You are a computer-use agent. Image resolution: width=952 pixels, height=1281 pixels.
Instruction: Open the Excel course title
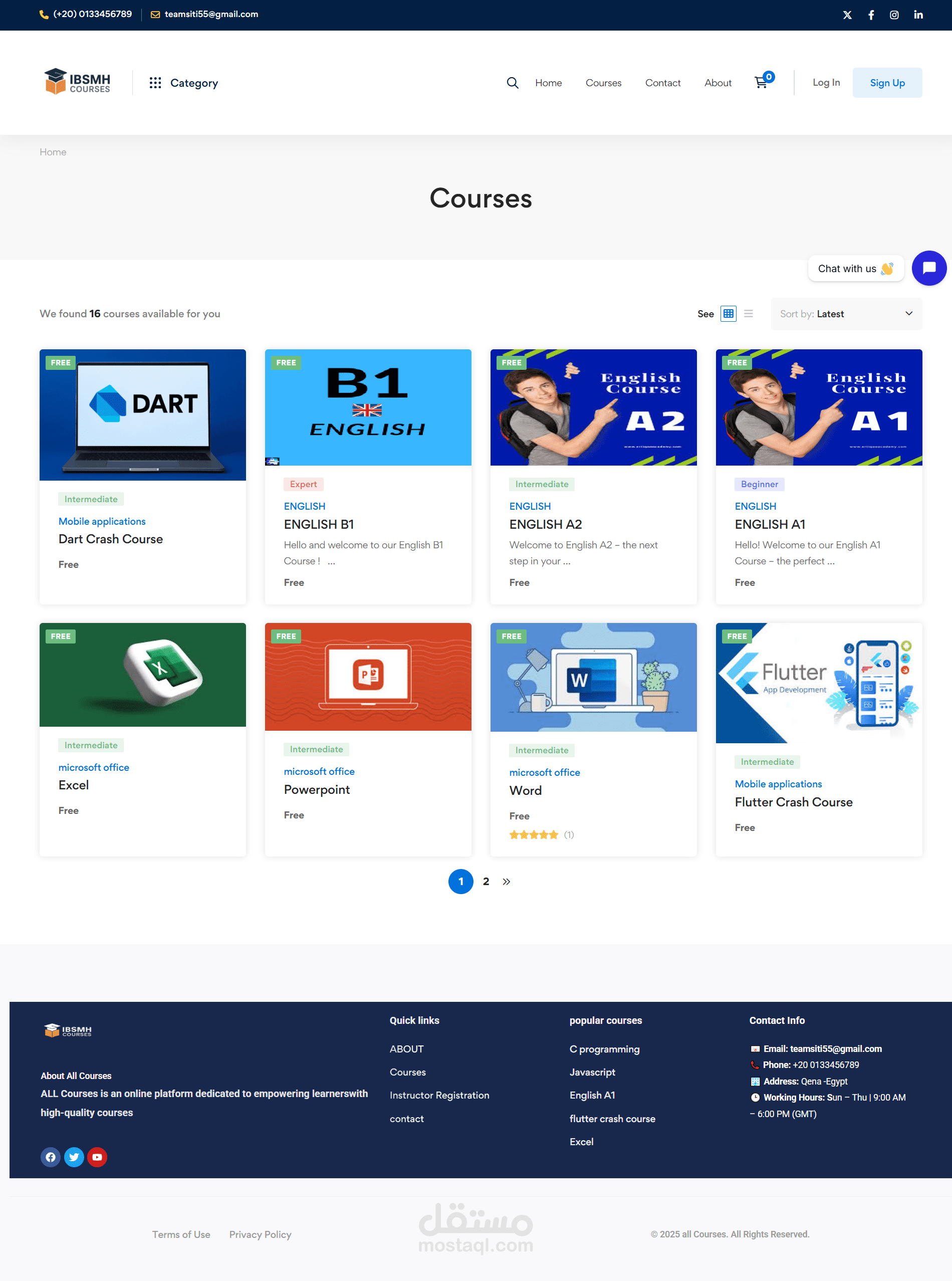[74, 785]
